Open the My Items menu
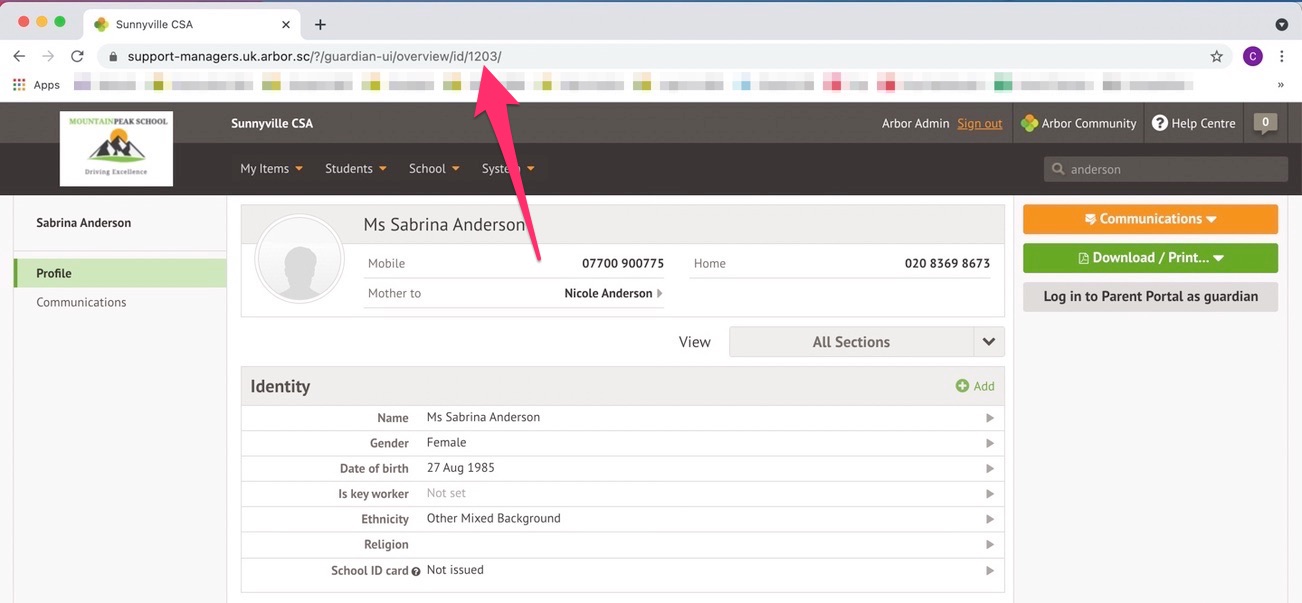The width and height of the screenshot is (1302, 603). tap(271, 169)
